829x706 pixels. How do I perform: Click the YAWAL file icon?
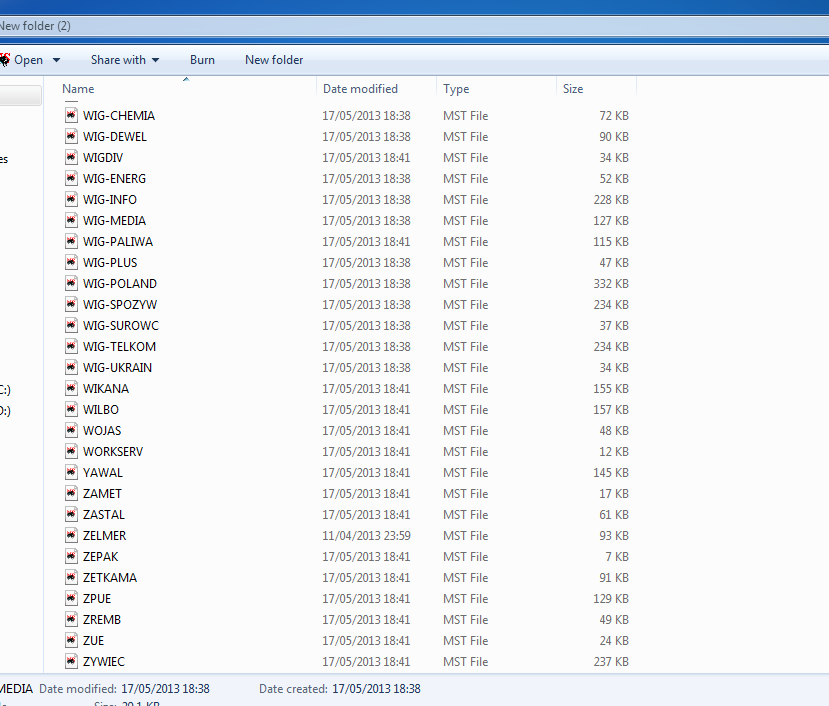coord(71,472)
